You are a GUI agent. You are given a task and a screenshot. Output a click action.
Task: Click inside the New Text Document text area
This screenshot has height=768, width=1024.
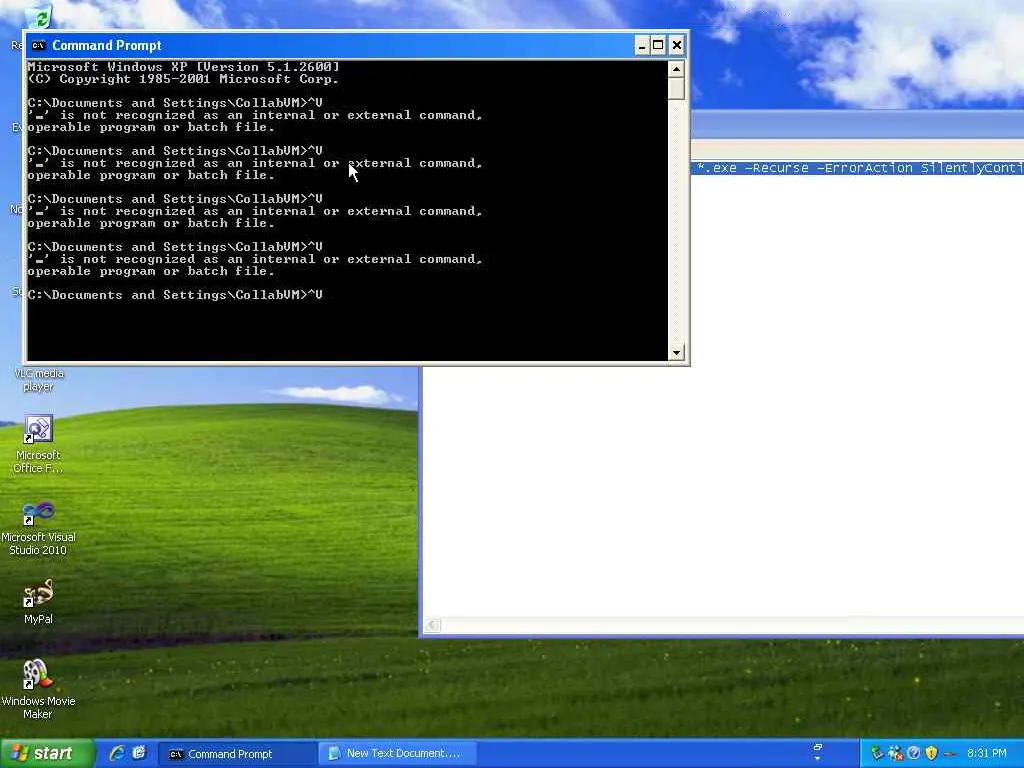pos(724,490)
